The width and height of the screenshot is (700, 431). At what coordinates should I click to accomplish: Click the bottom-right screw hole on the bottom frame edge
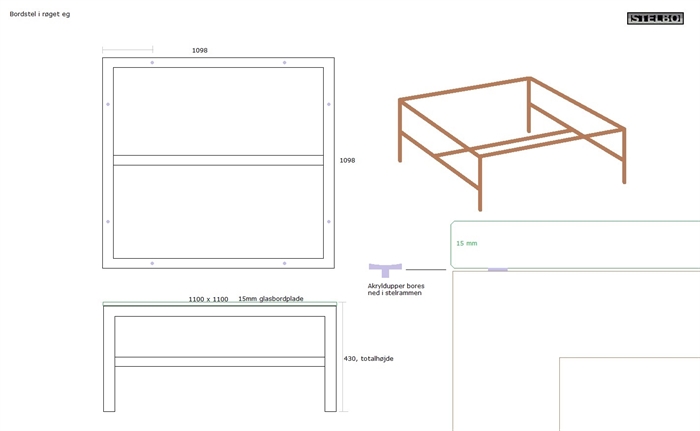point(284,263)
